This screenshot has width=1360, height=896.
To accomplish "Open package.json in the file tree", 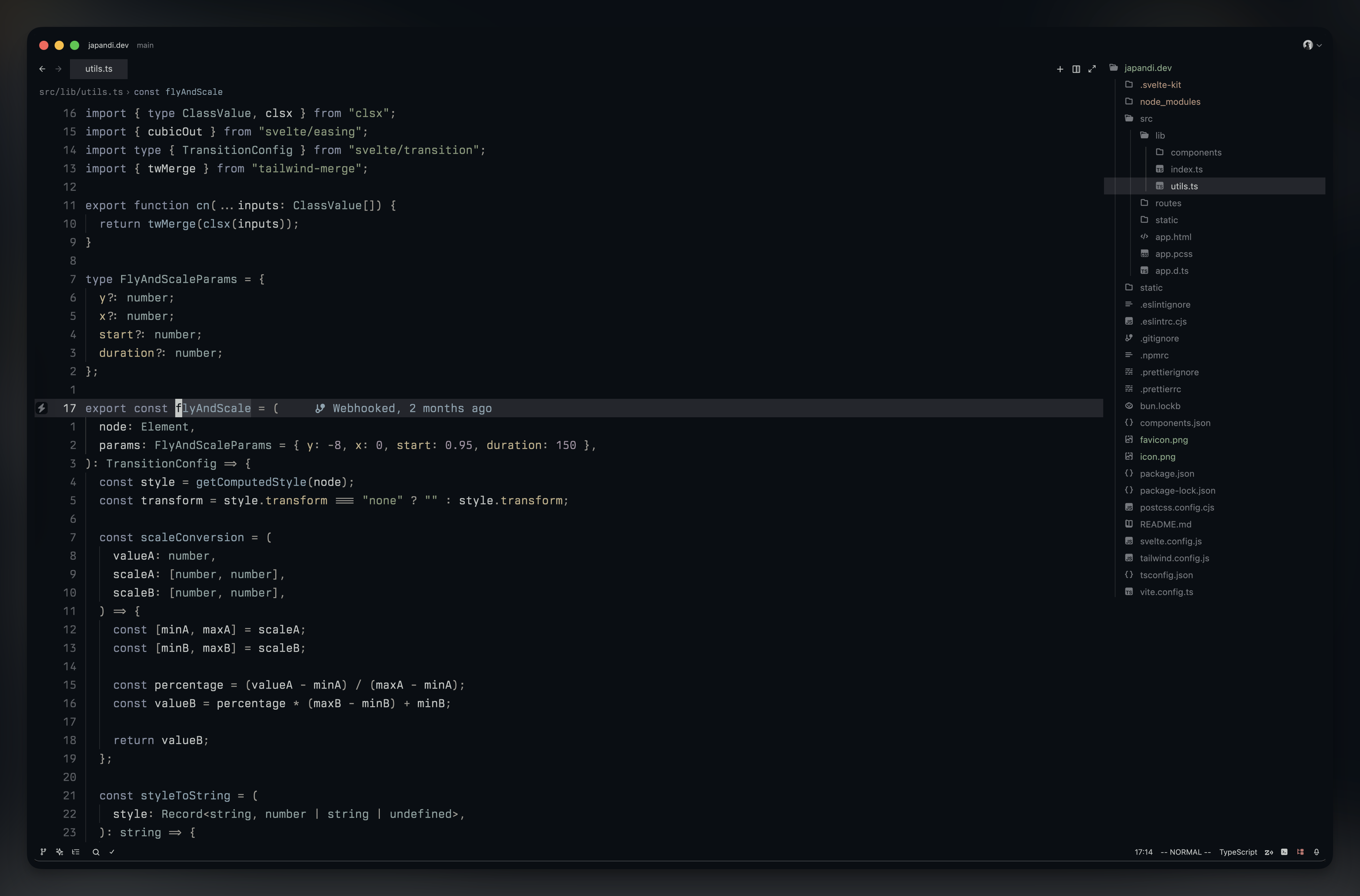I will click(1166, 474).
